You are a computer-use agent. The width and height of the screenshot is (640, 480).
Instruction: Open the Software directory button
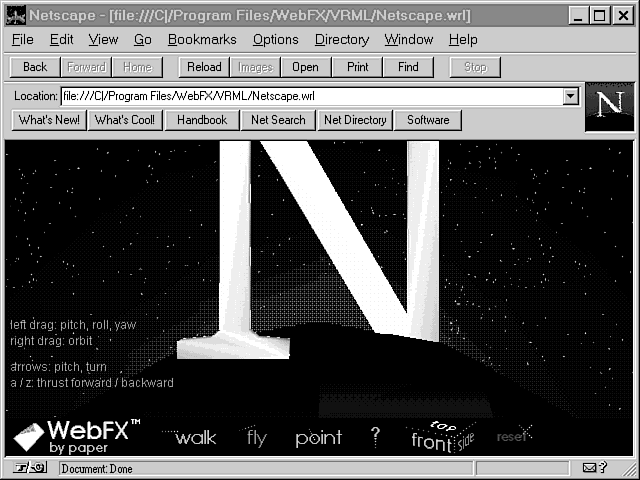[428, 120]
